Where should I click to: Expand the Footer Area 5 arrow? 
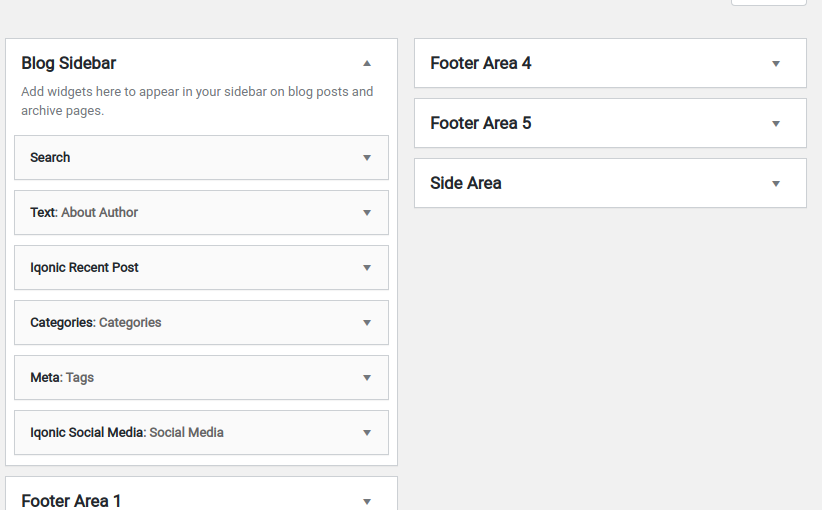coord(776,124)
